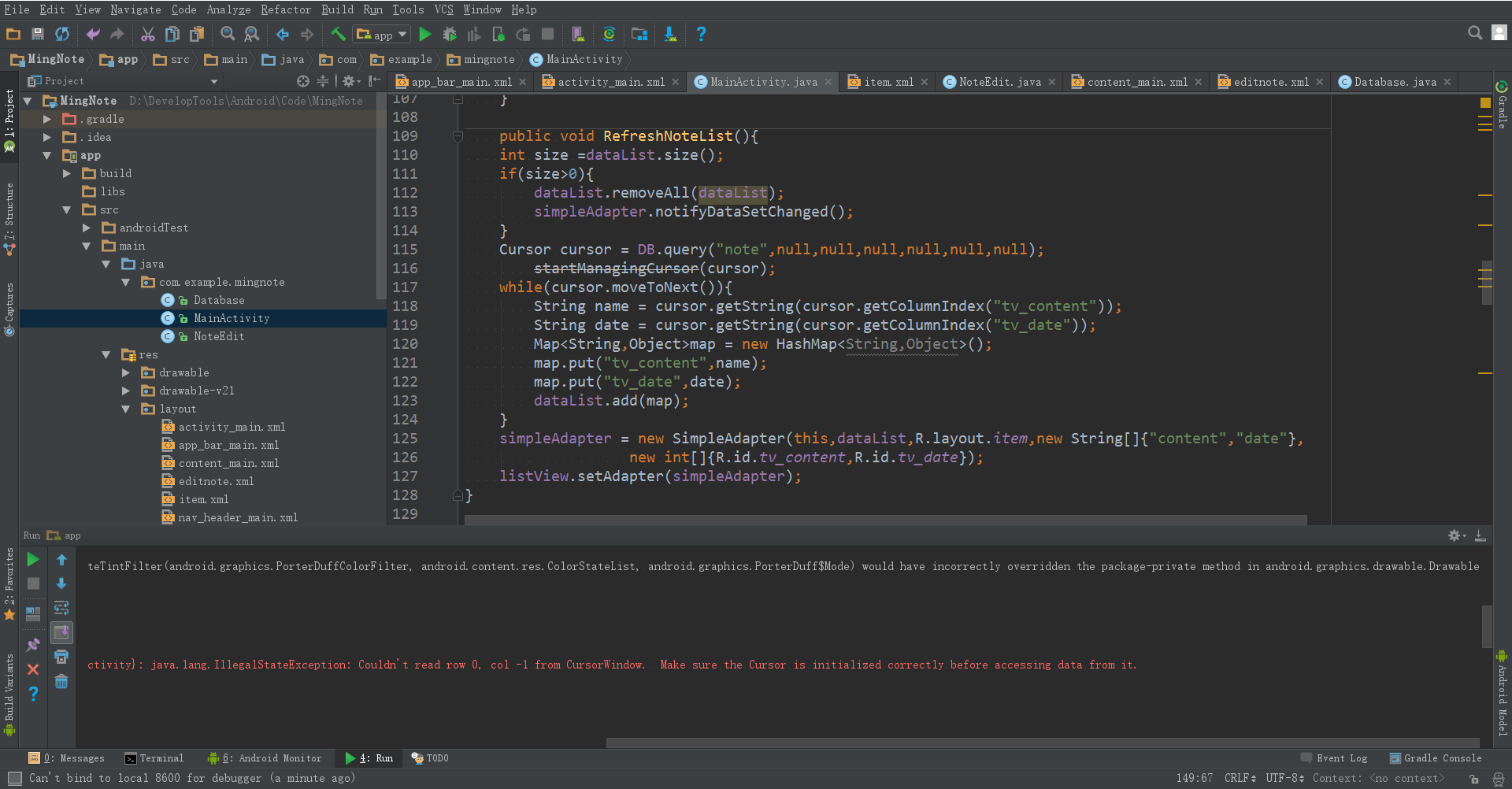
Task: Click the Find magnifier icon in toolbar
Action: tap(228, 34)
